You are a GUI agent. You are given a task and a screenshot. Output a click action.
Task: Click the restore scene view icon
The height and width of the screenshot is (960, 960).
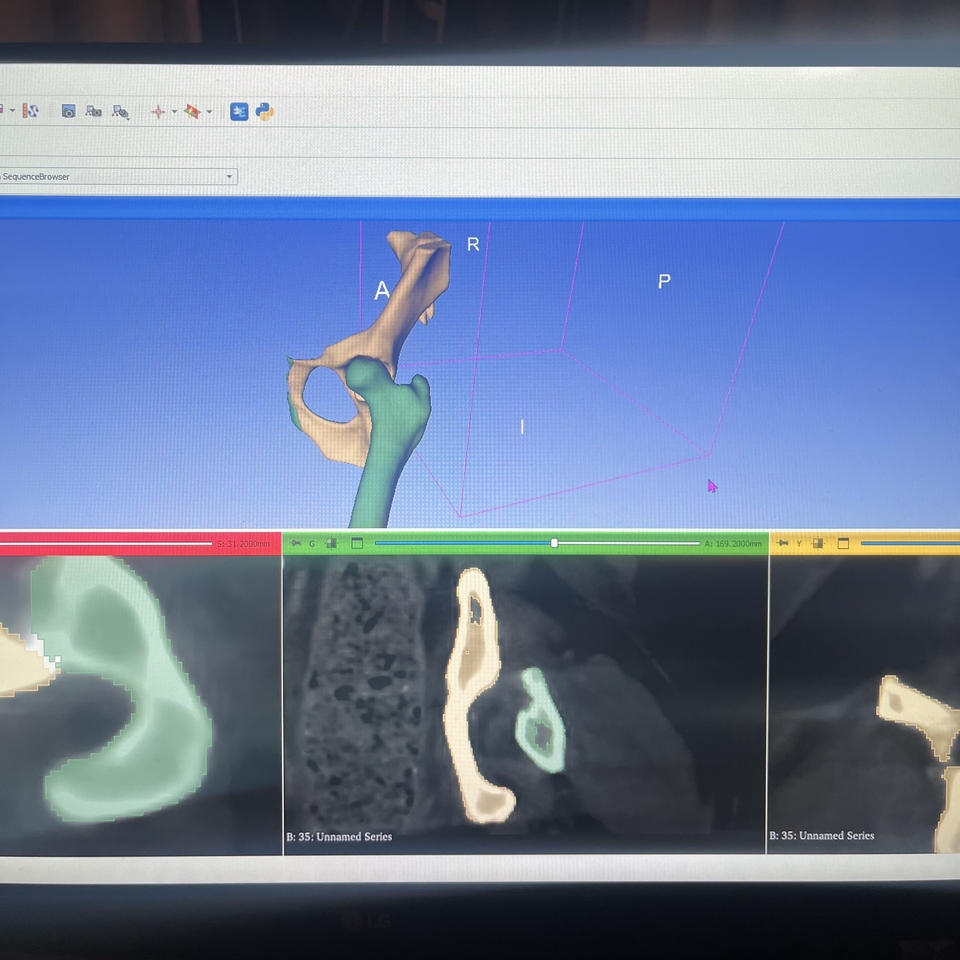[120, 112]
